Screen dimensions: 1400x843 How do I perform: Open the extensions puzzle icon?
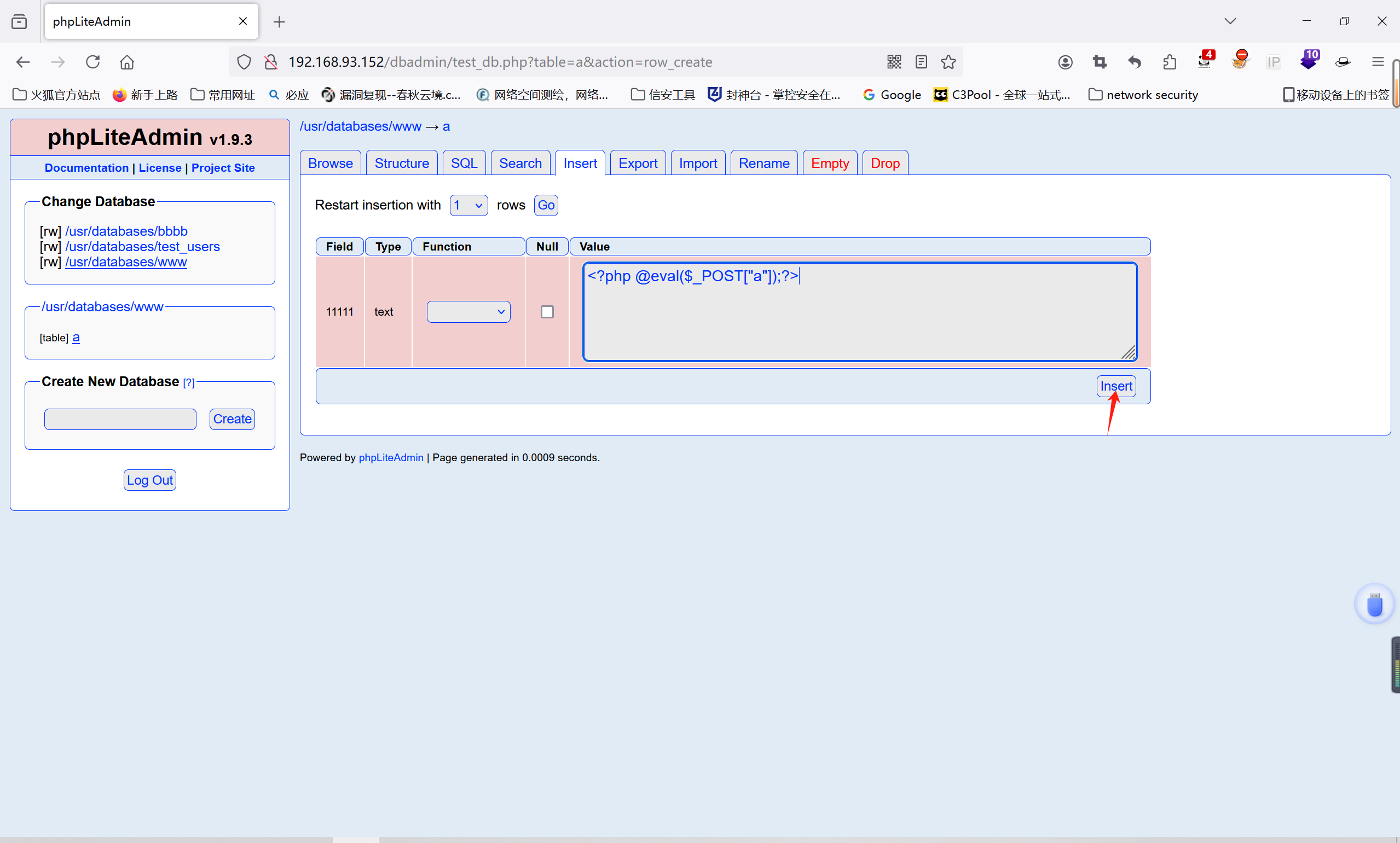pyautogui.click(x=1170, y=62)
